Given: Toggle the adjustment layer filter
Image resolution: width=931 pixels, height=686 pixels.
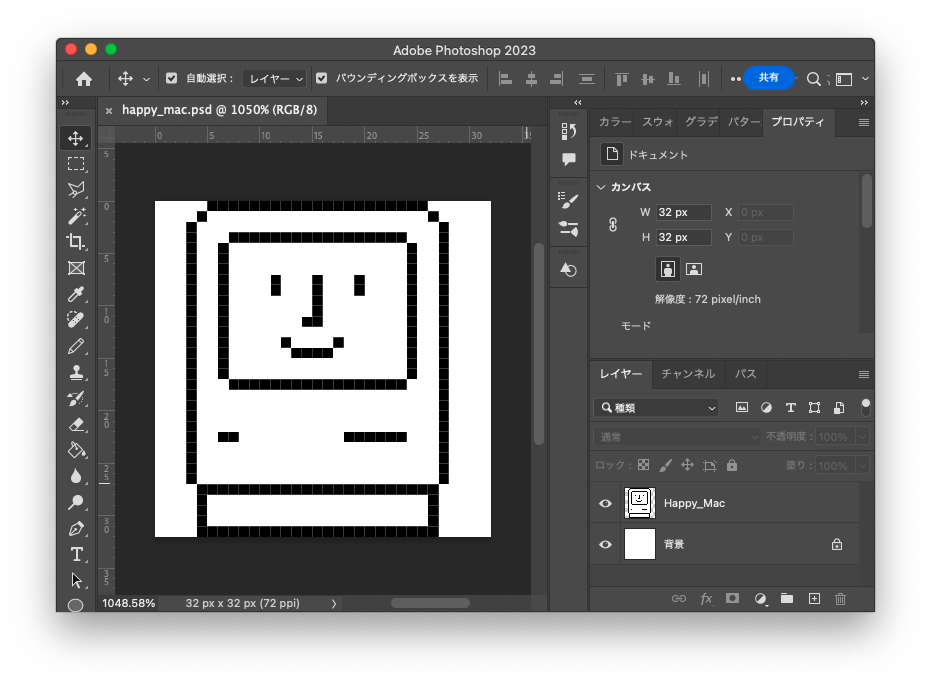Looking at the screenshot, I should [x=767, y=407].
